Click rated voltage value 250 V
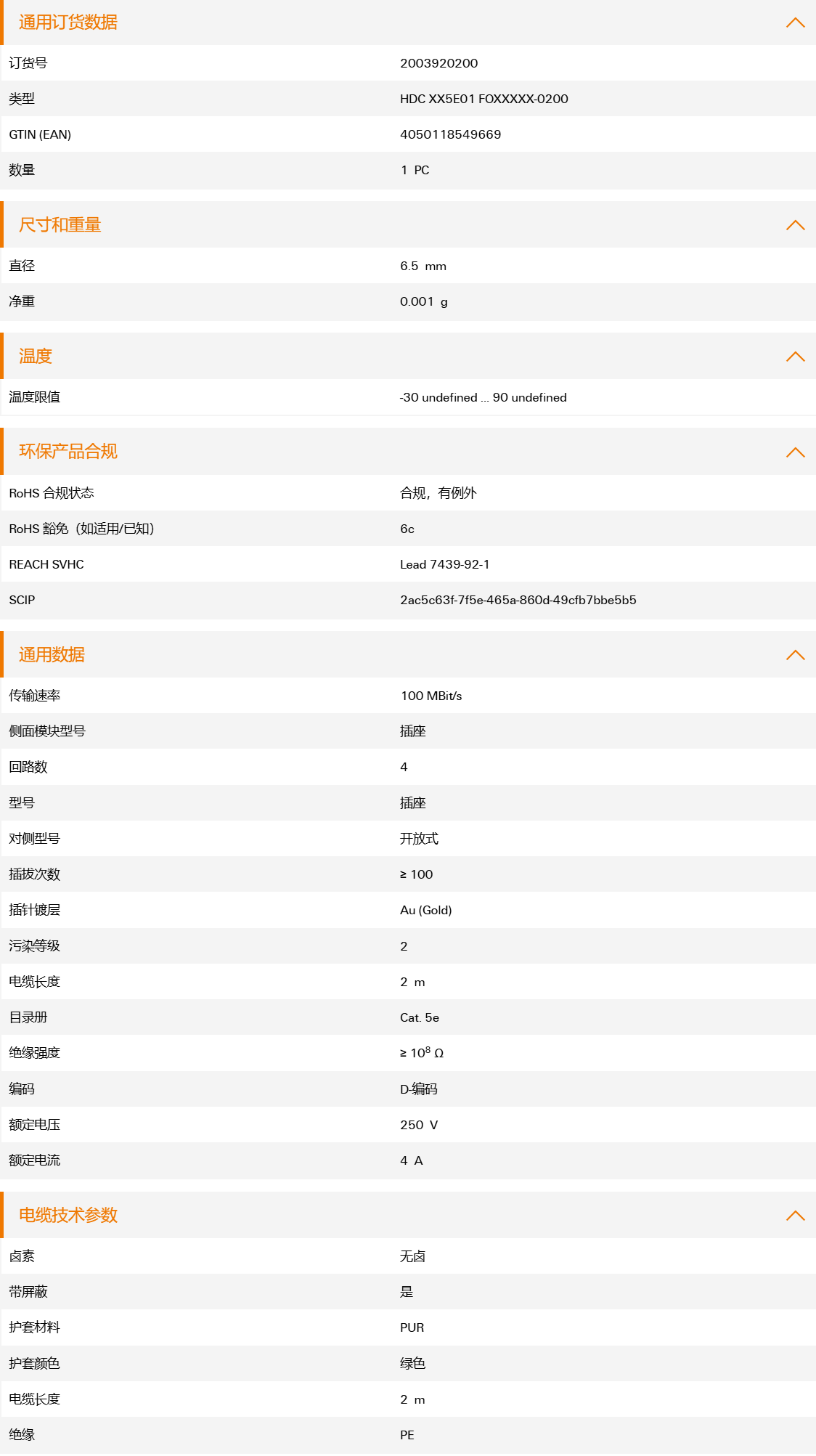This screenshot has width=816, height=1456. (x=419, y=1125)
